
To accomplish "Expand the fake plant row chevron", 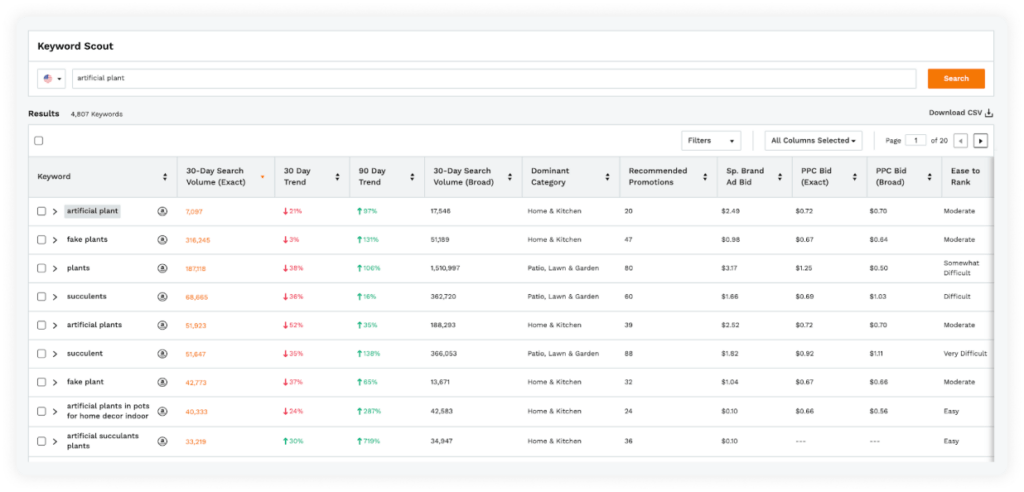I will 55,382.
